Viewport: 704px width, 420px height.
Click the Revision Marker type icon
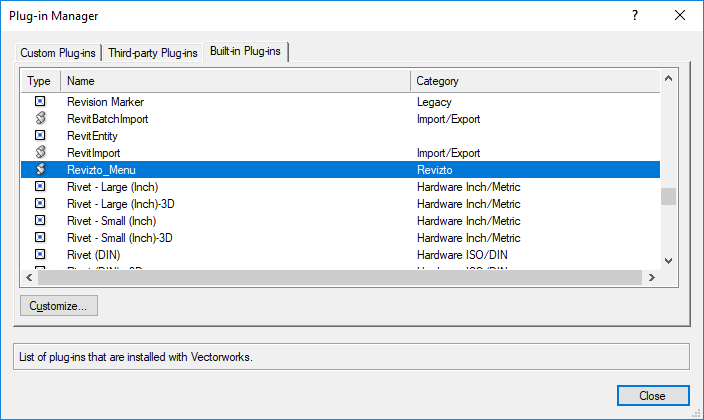(40, 102)
